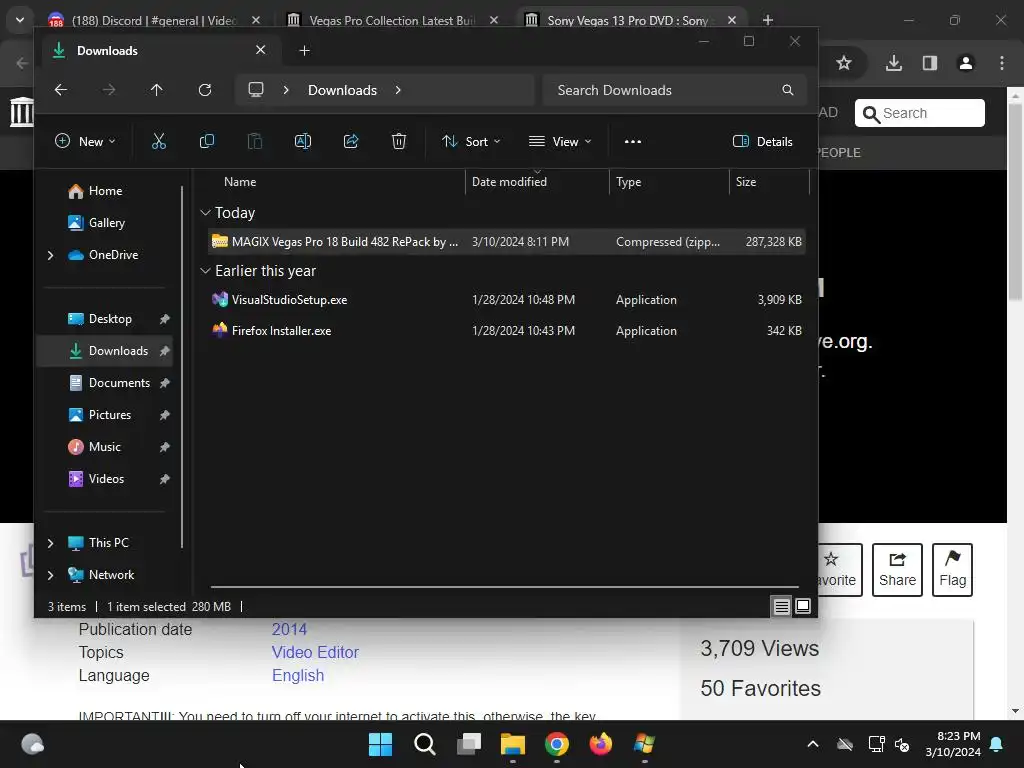
Task: Switch to the Discord #general Chrome tab
Action: tap(154, 20)
